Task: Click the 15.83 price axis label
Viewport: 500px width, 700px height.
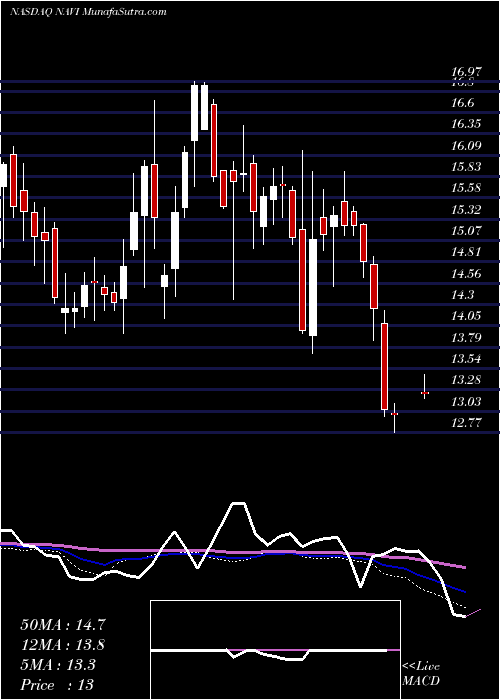Action: tap(466, 167)
